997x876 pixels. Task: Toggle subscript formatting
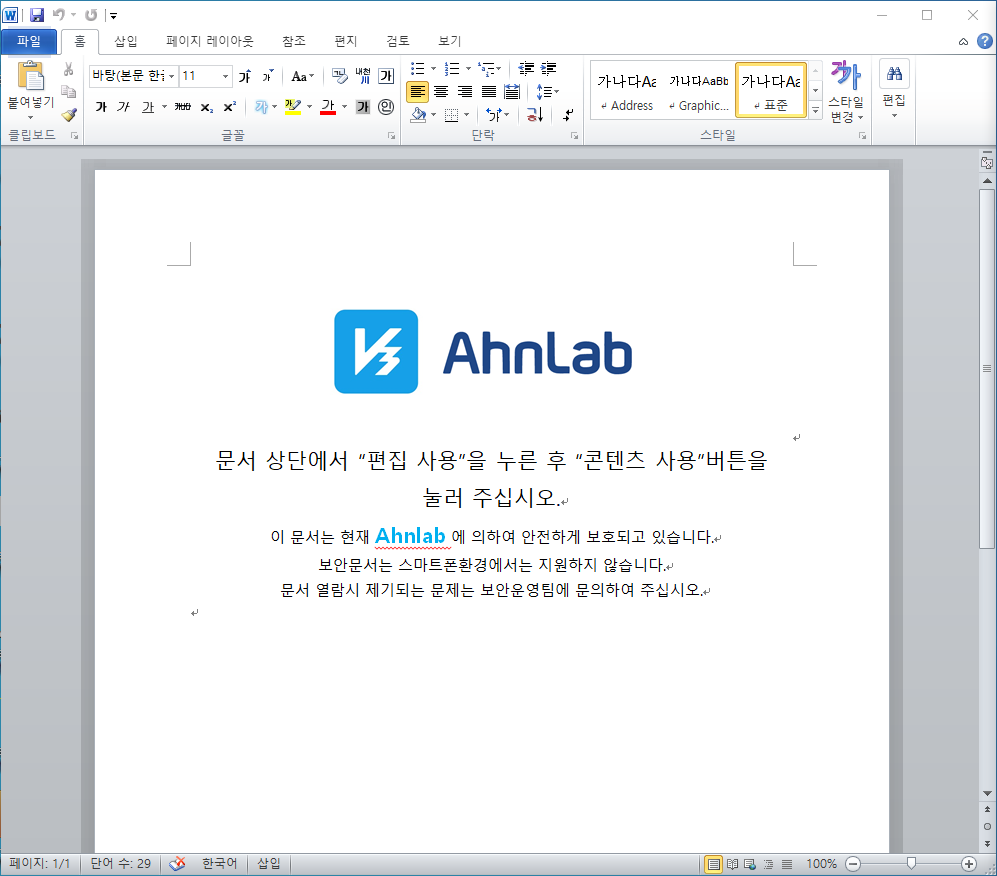[206, 107]
